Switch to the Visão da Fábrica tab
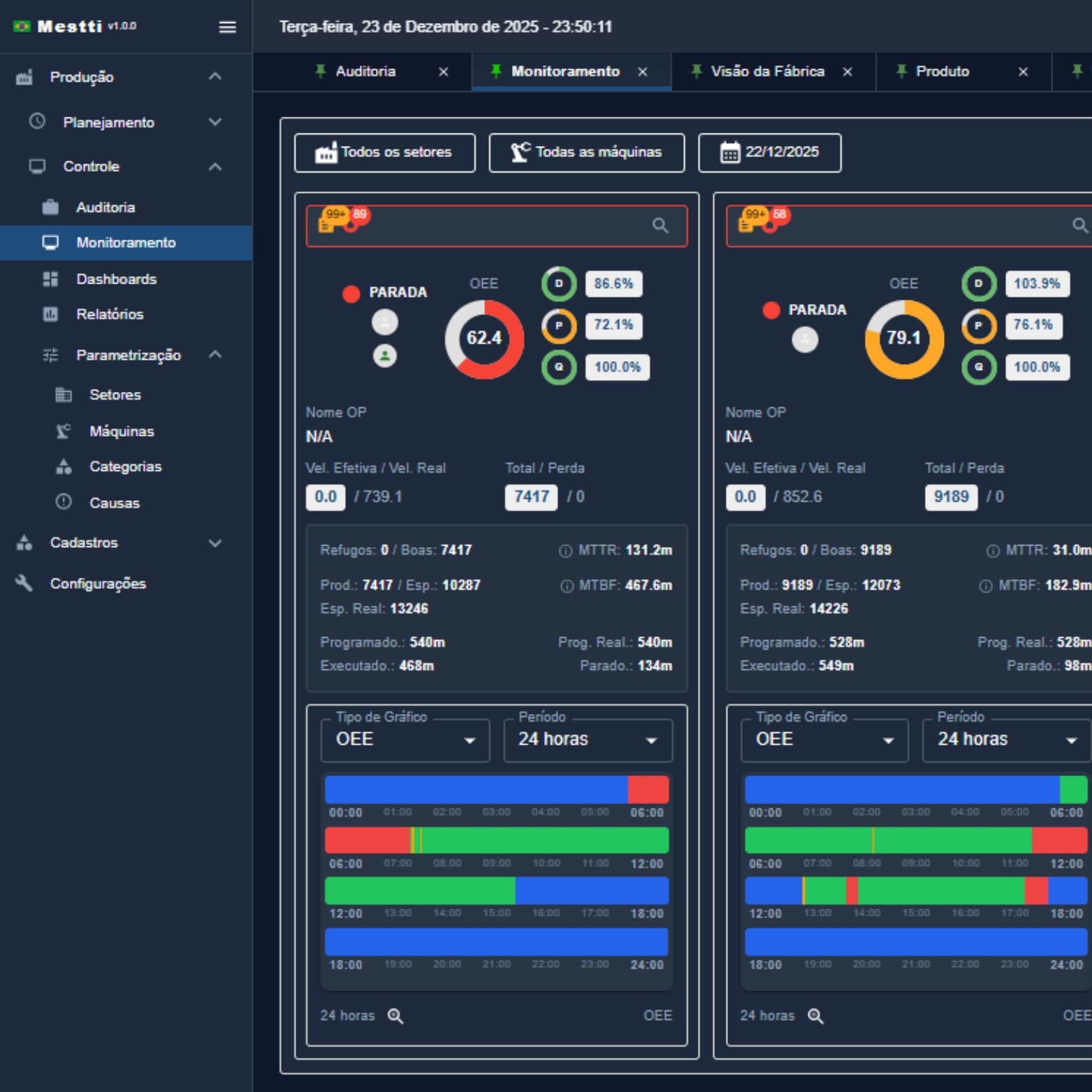 point(766,71)
